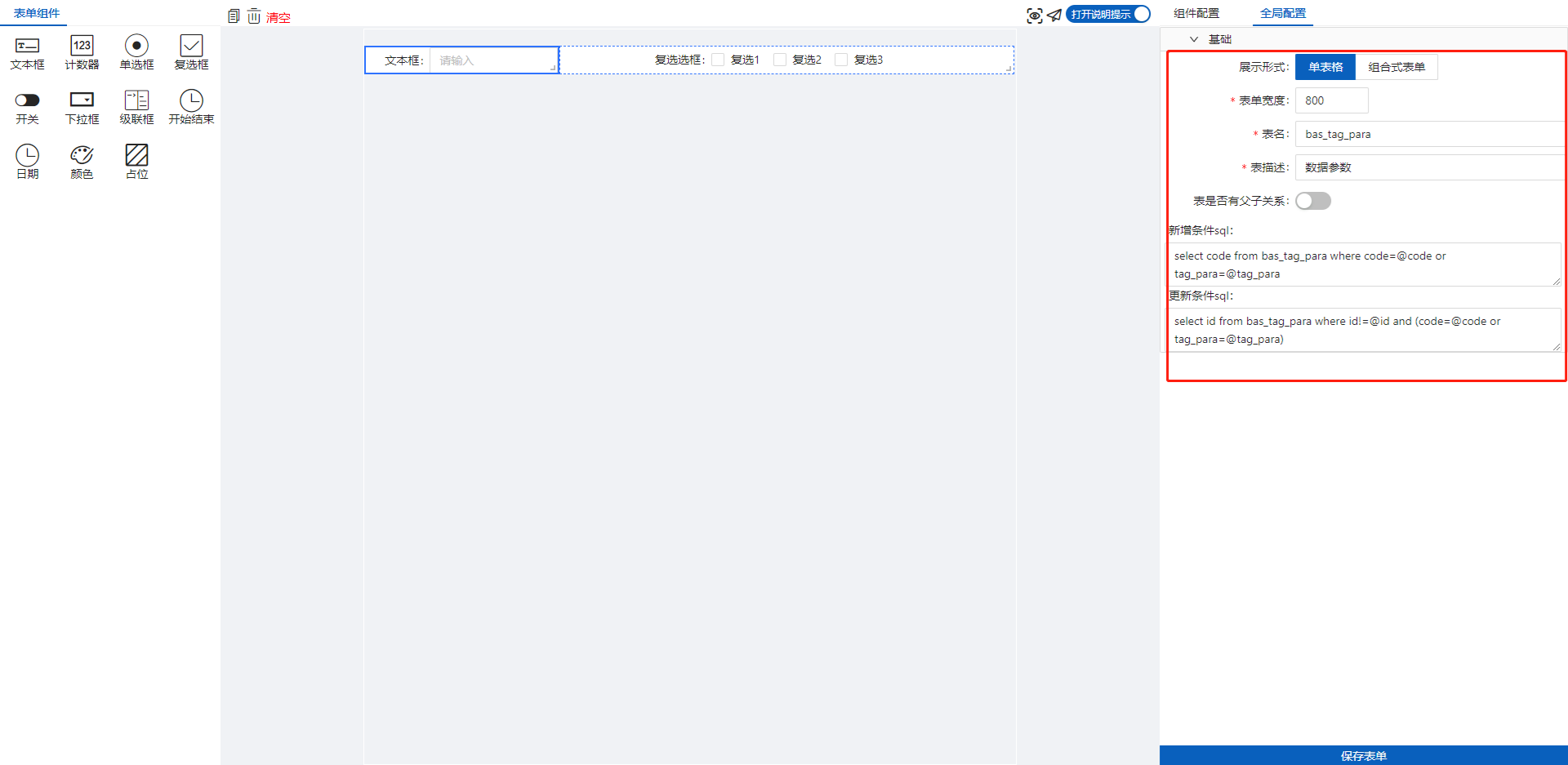Click the 请输入 text field on canvas
1568x765 pixels.
pyautogui.click(x=493, y=60)
